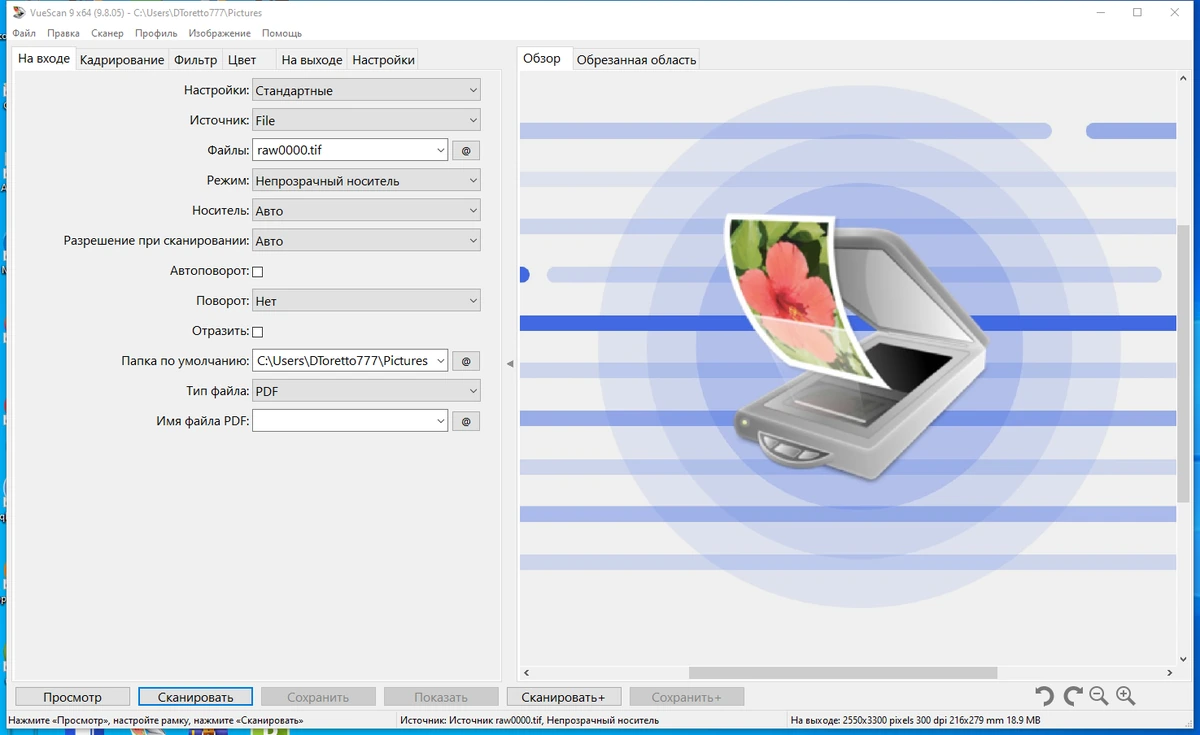Click the Просмотр button

73,697
